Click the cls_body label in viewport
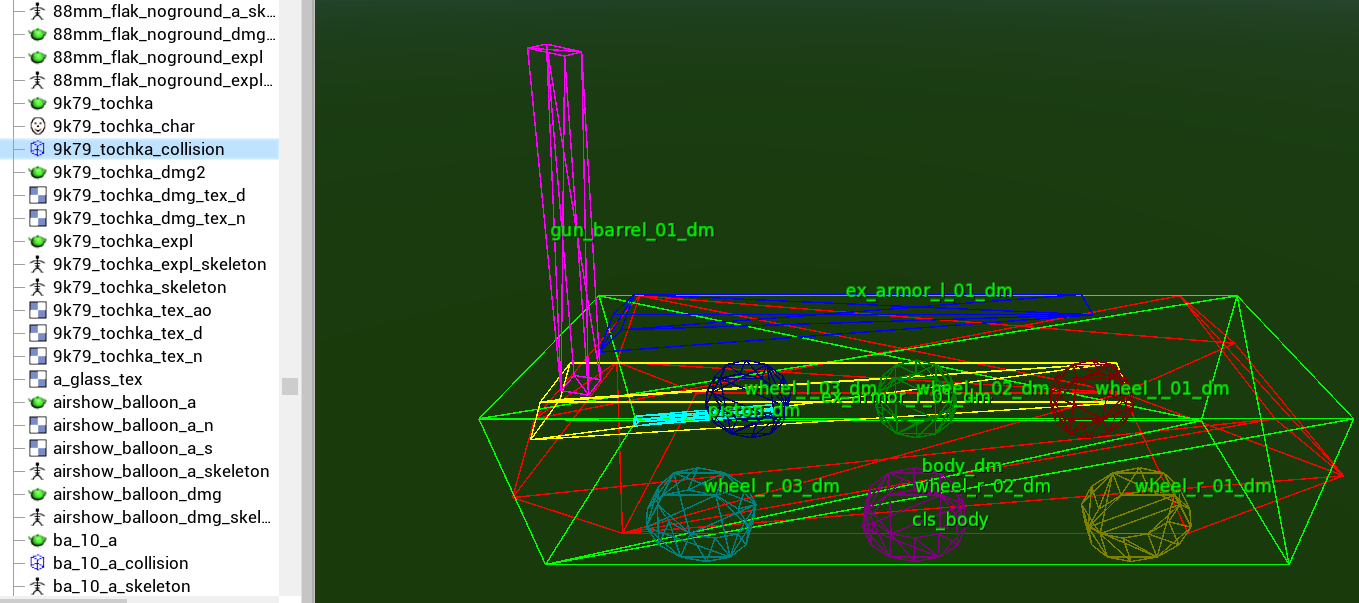 (949, 520)
